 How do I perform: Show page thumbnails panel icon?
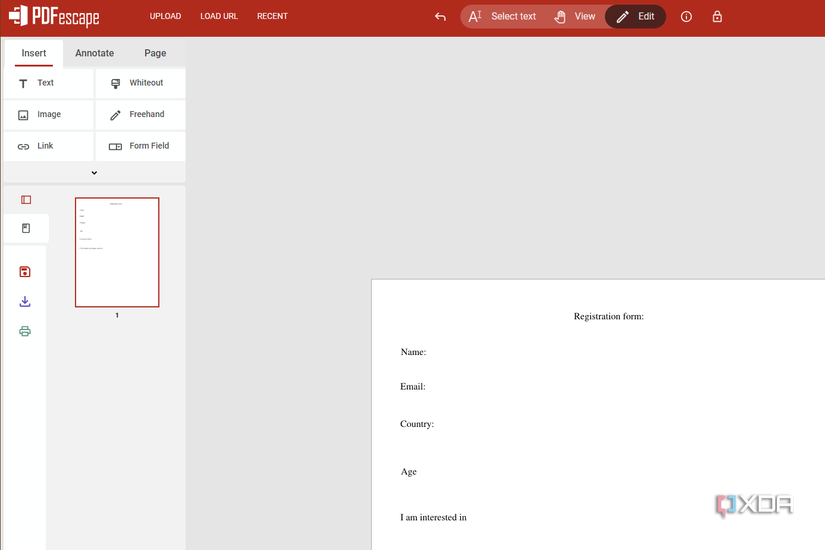26,199
